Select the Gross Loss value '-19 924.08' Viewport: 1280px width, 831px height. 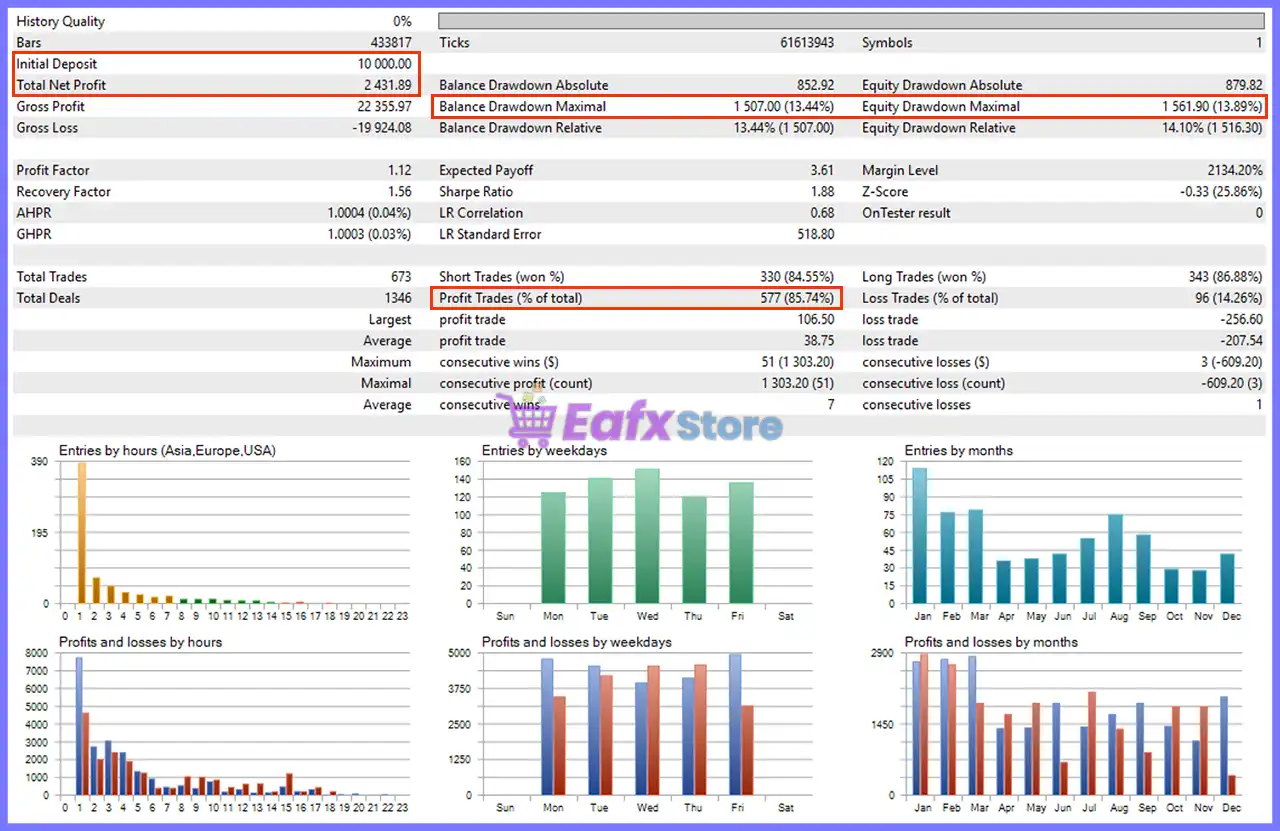[x=382, y=128]
